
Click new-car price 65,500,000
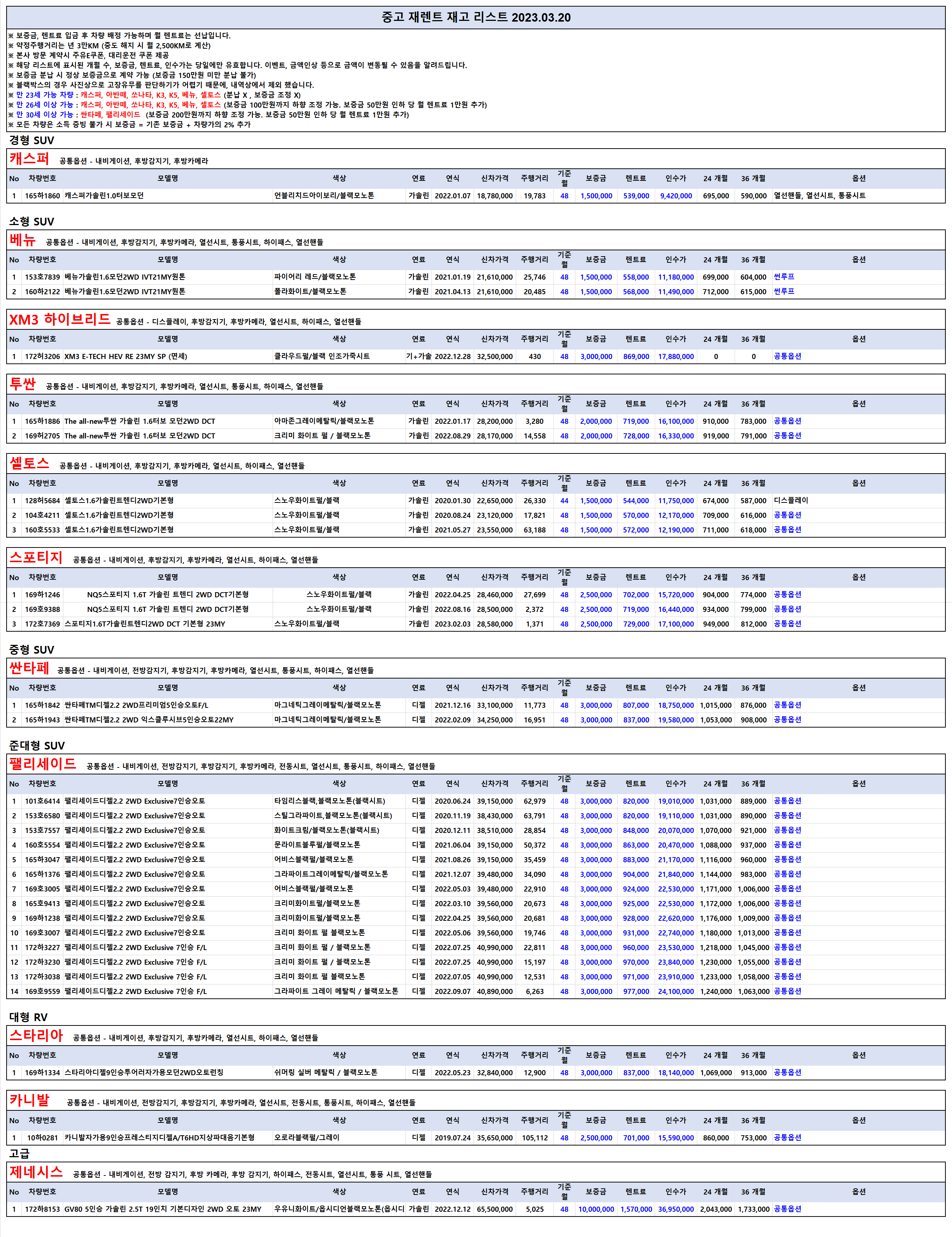tap(494, 1209)
